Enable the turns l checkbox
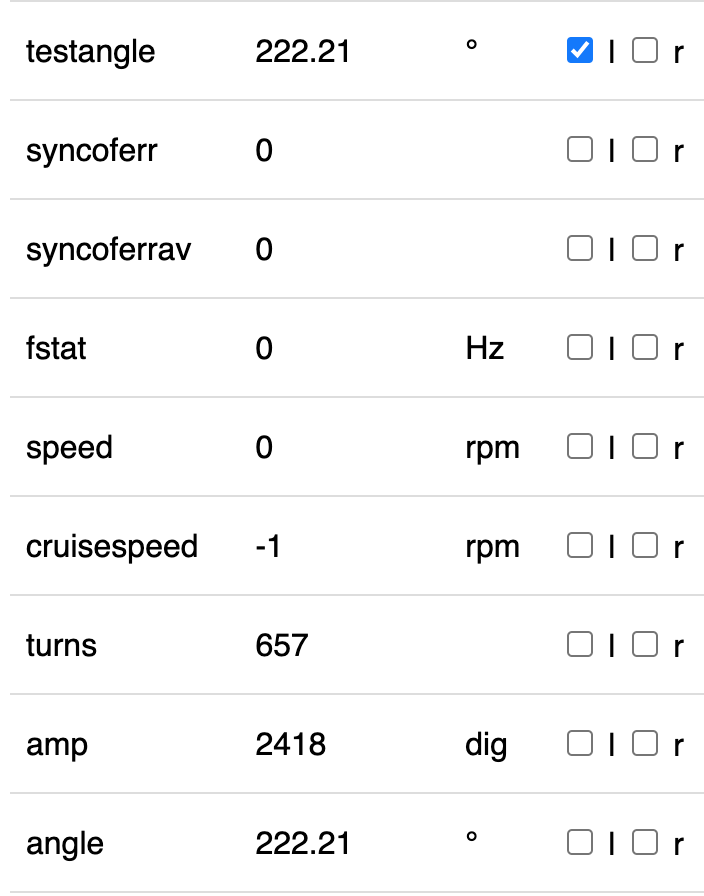Viewport: 704px width, 896px height. (580, 644)
